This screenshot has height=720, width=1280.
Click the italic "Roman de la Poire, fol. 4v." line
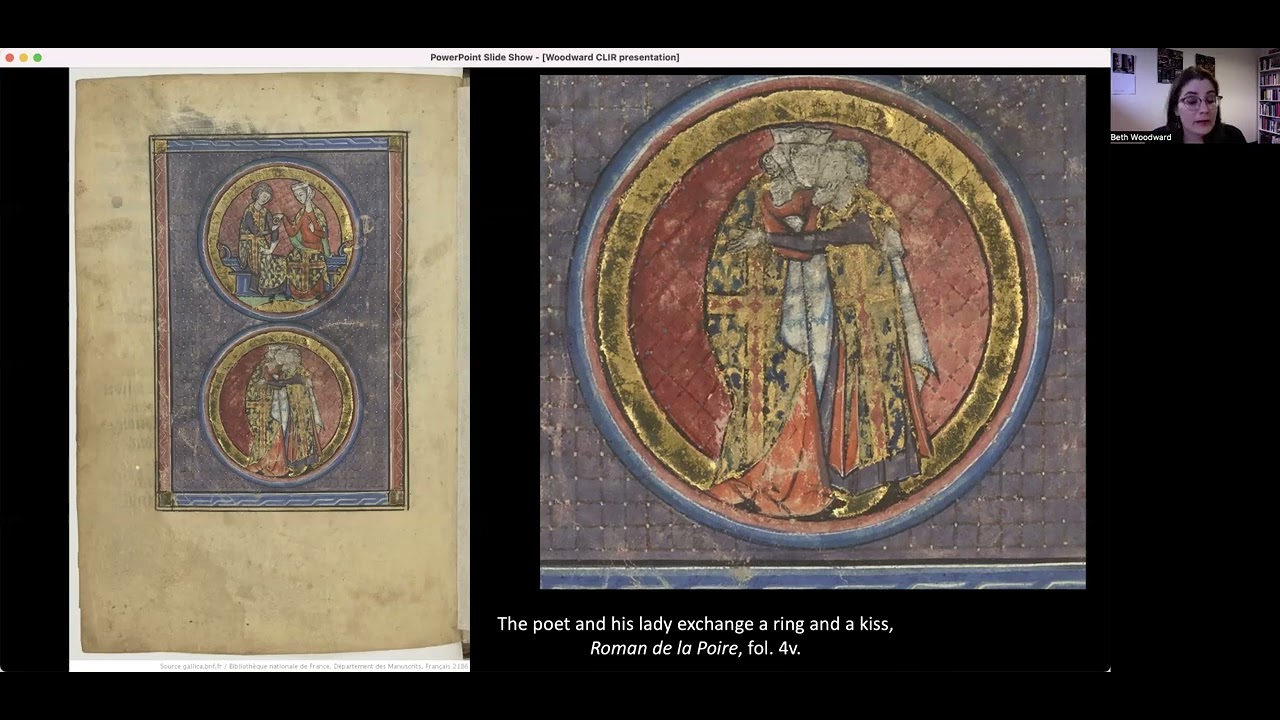pos(695,648)
